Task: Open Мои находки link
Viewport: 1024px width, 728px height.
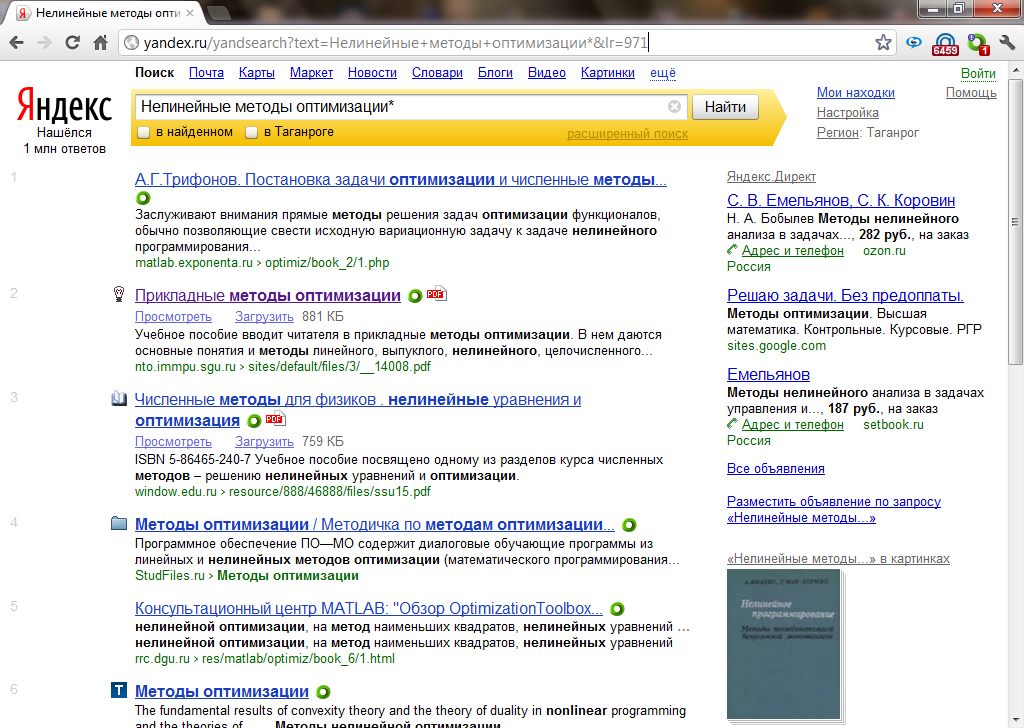Action: 856,93
